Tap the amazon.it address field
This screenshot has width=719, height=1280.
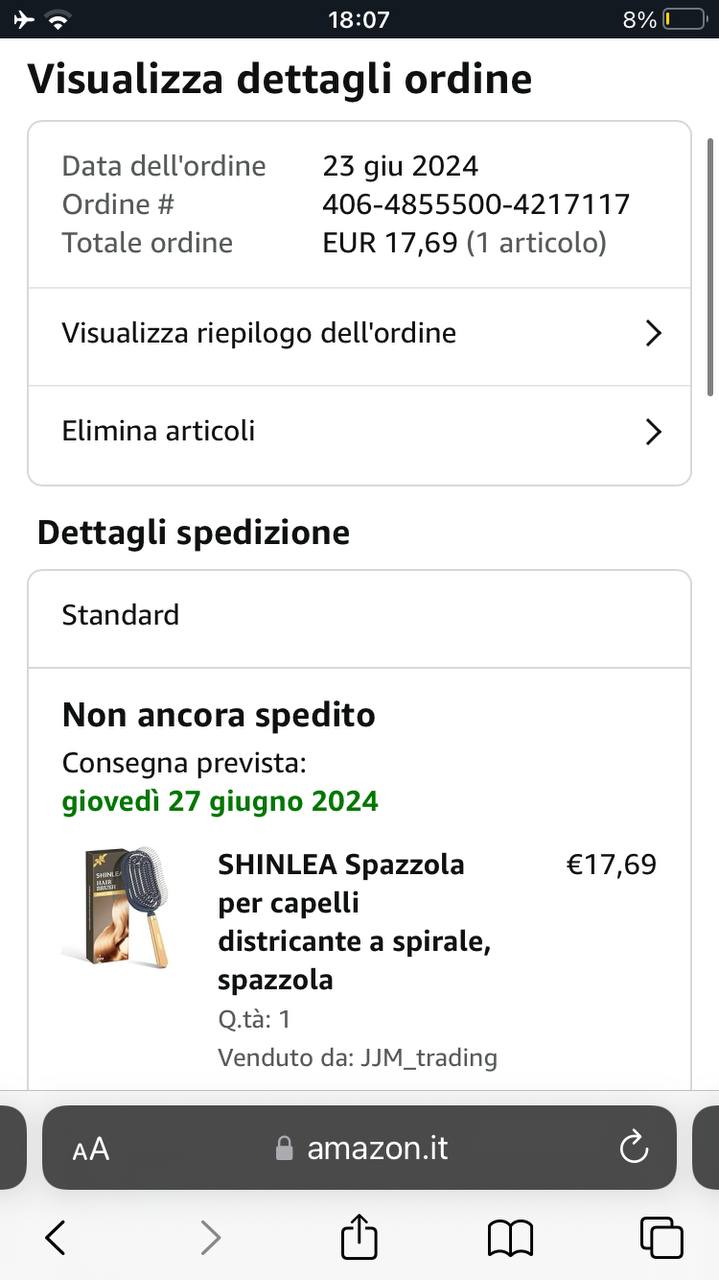click(377, 1148)
